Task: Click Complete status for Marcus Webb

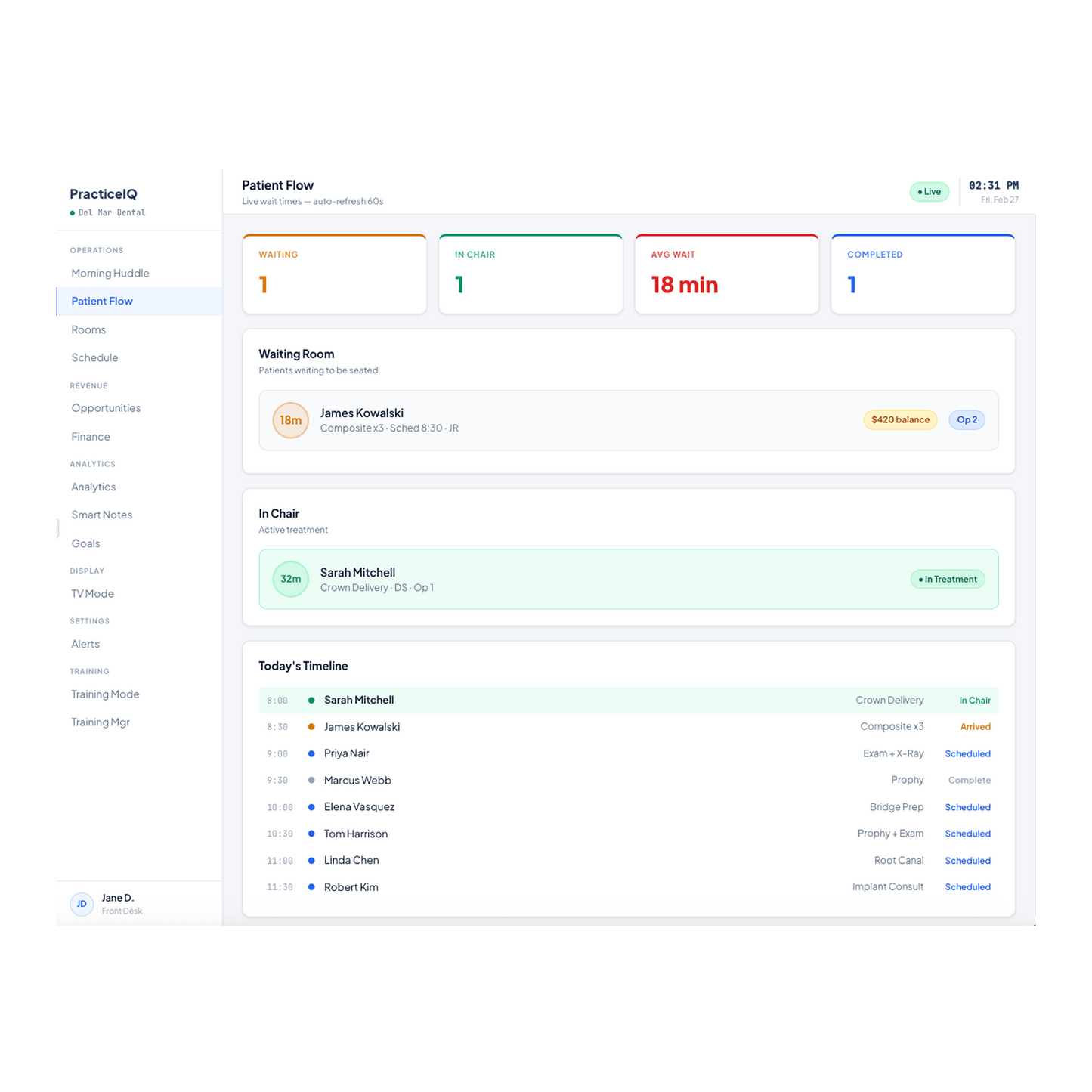Action: click(x=970, y=781)
